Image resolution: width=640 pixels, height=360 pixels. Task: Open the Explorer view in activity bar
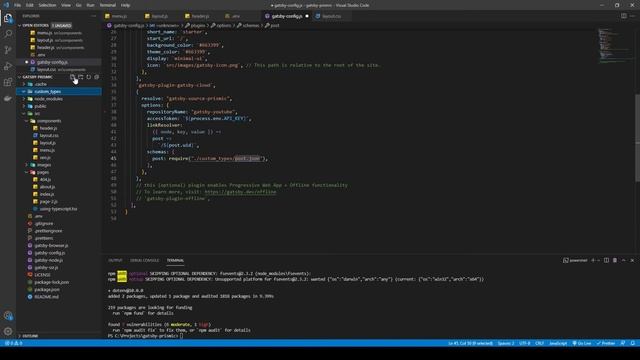point(8,18)
